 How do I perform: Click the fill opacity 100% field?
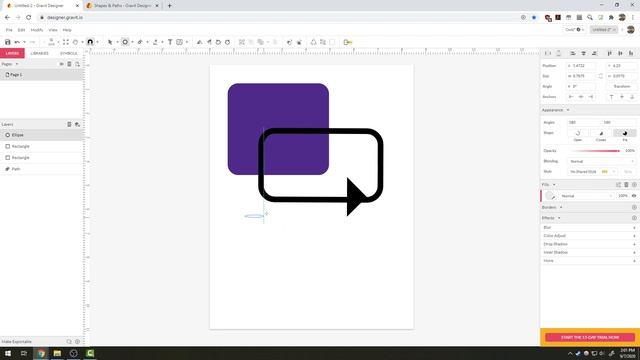click(622, 196)
